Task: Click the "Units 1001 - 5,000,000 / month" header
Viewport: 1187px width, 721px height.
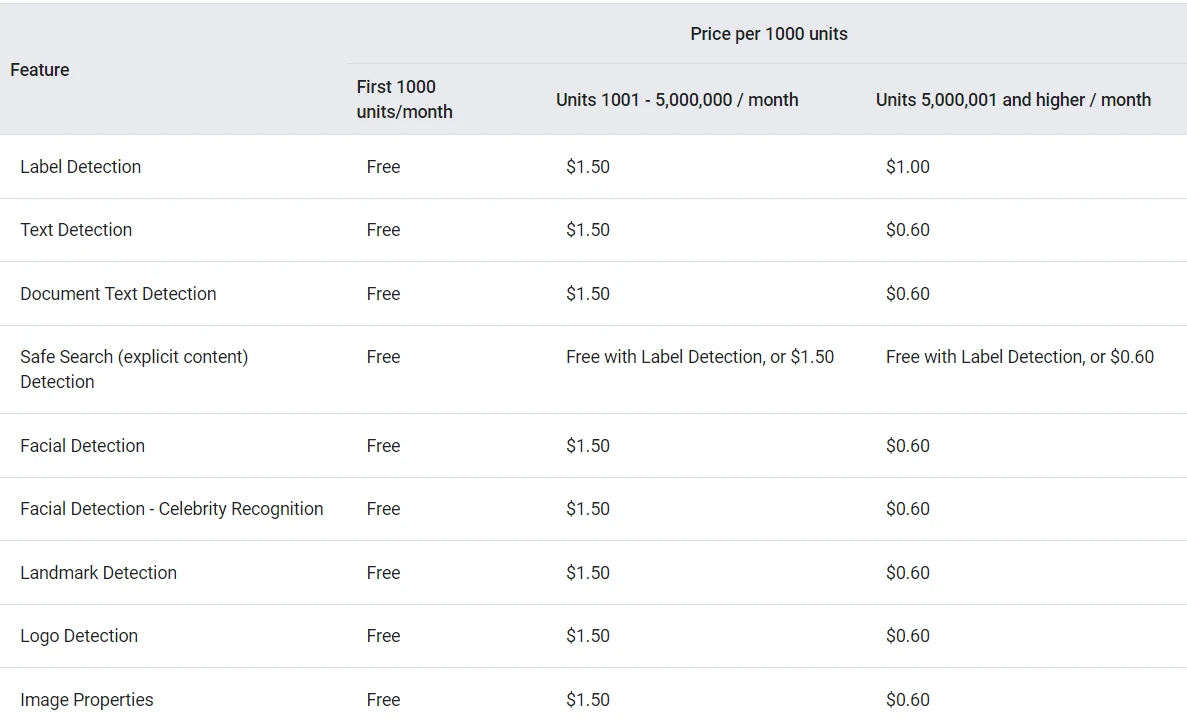Action: point(677,100)
